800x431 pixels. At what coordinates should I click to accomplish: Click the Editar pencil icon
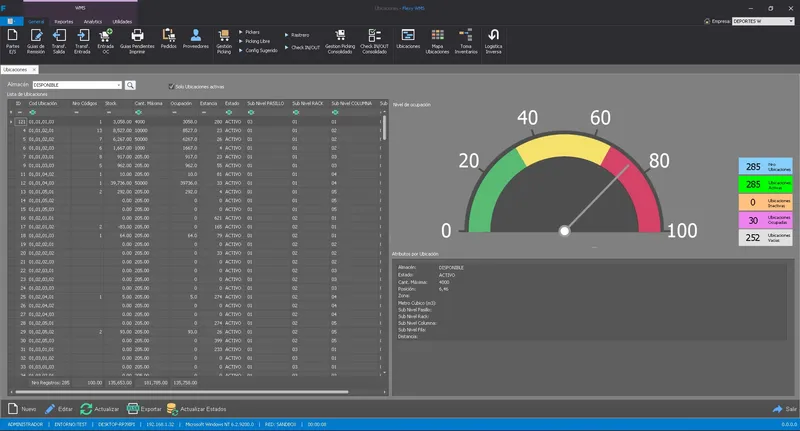coord(50,409)
